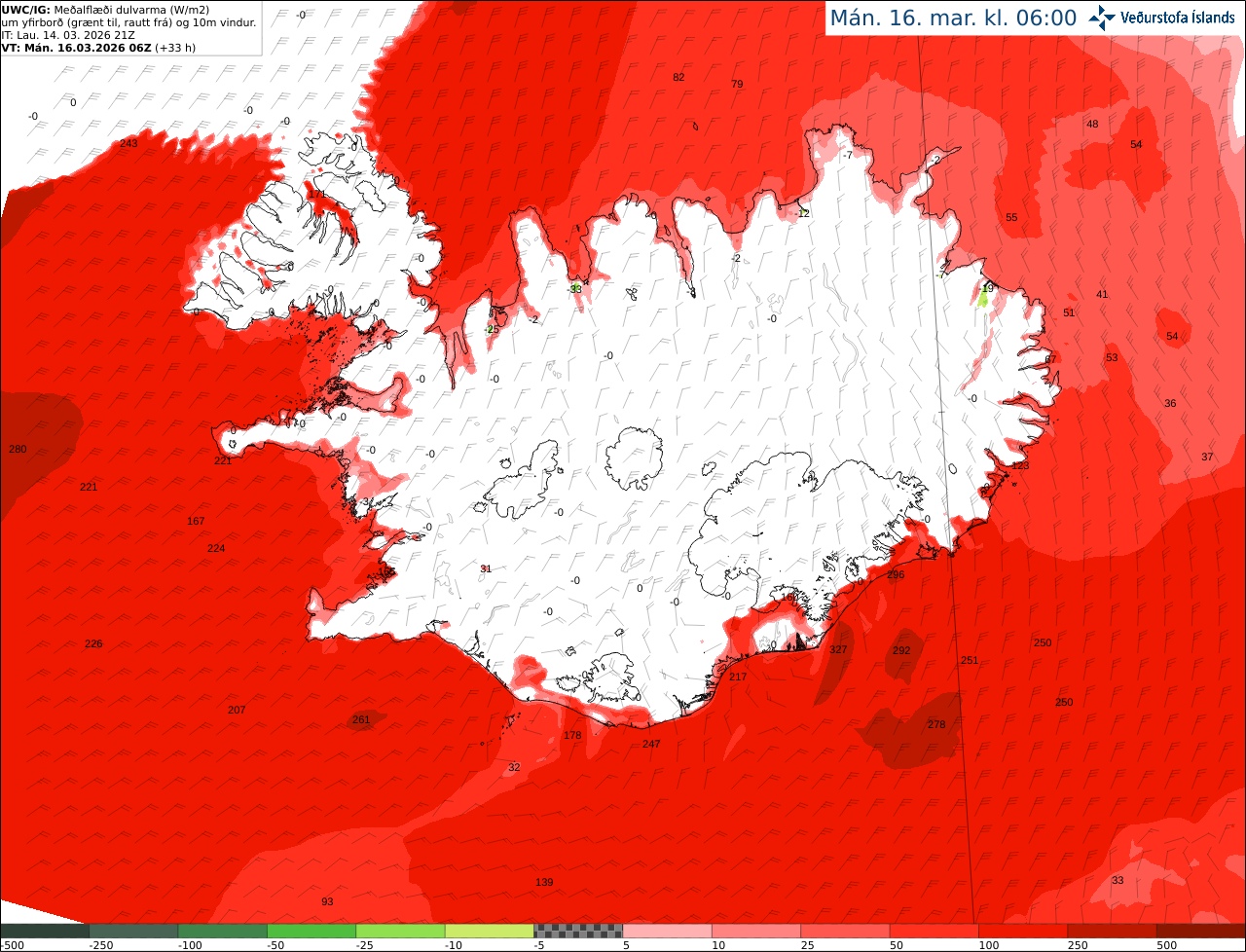Image resolution: width=1246 pixels, height=952 pixels.
Task: Pick the legend swatch between 5 and 10
Action: pos(667,931)
